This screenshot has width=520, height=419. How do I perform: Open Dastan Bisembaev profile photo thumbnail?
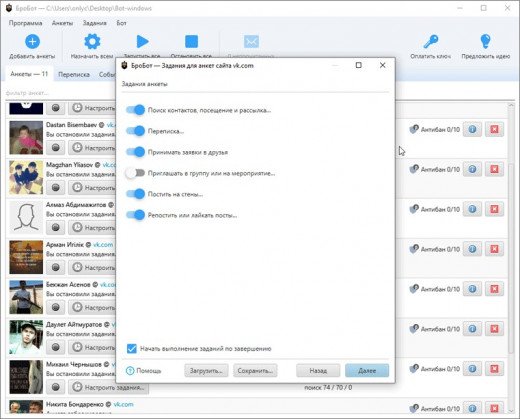coord(26,138)
